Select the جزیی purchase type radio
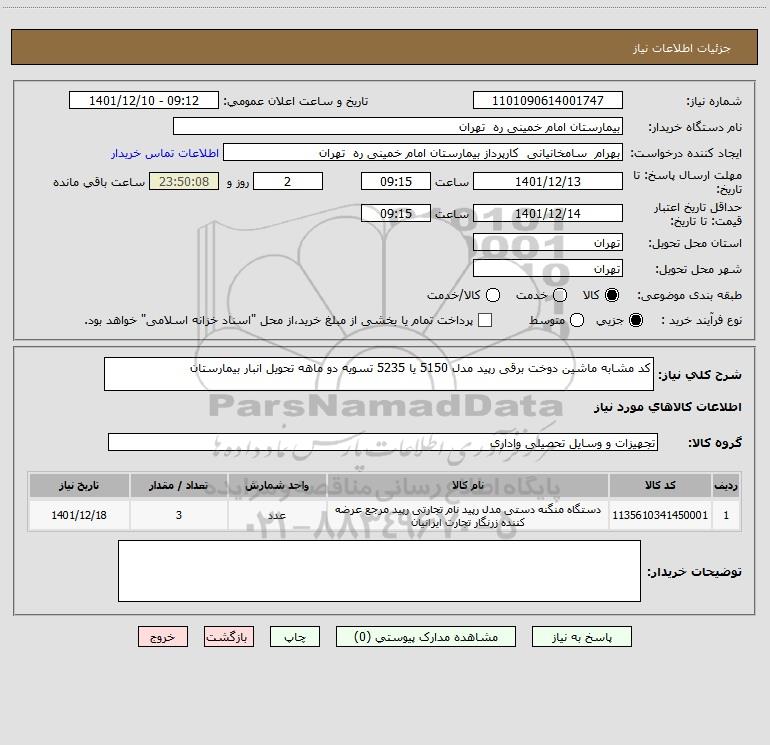 [635, 320]
